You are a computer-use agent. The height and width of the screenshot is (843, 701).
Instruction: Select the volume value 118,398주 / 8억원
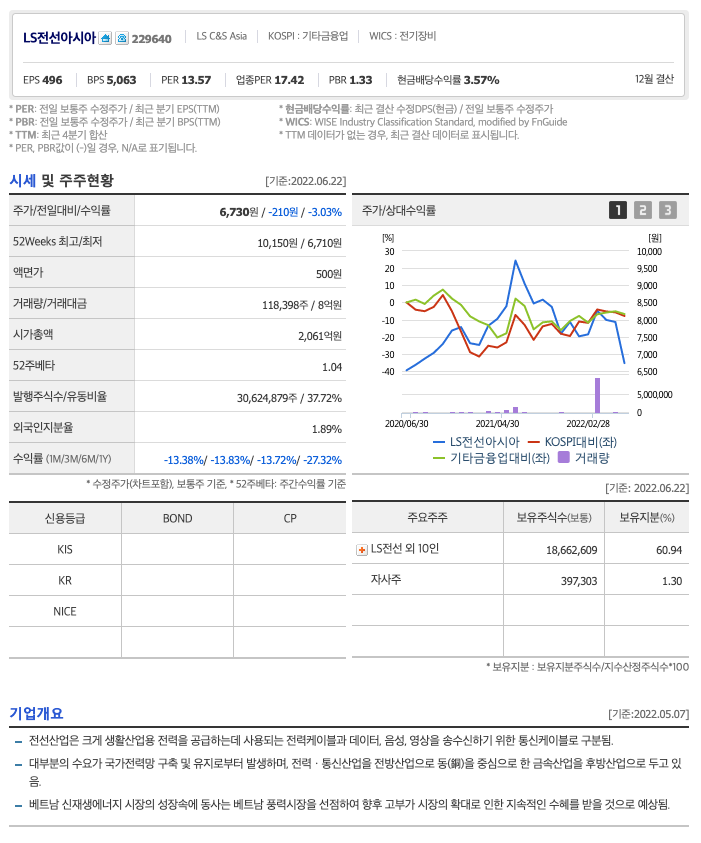[302, 305]
